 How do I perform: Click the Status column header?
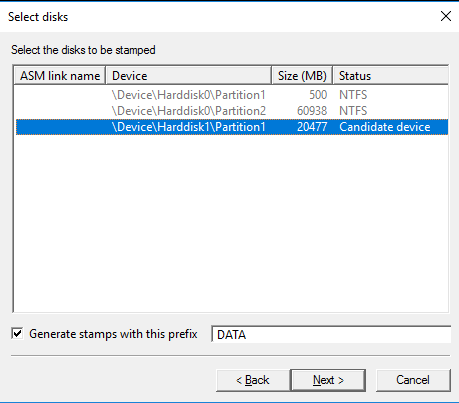click(x=391, y=76)
